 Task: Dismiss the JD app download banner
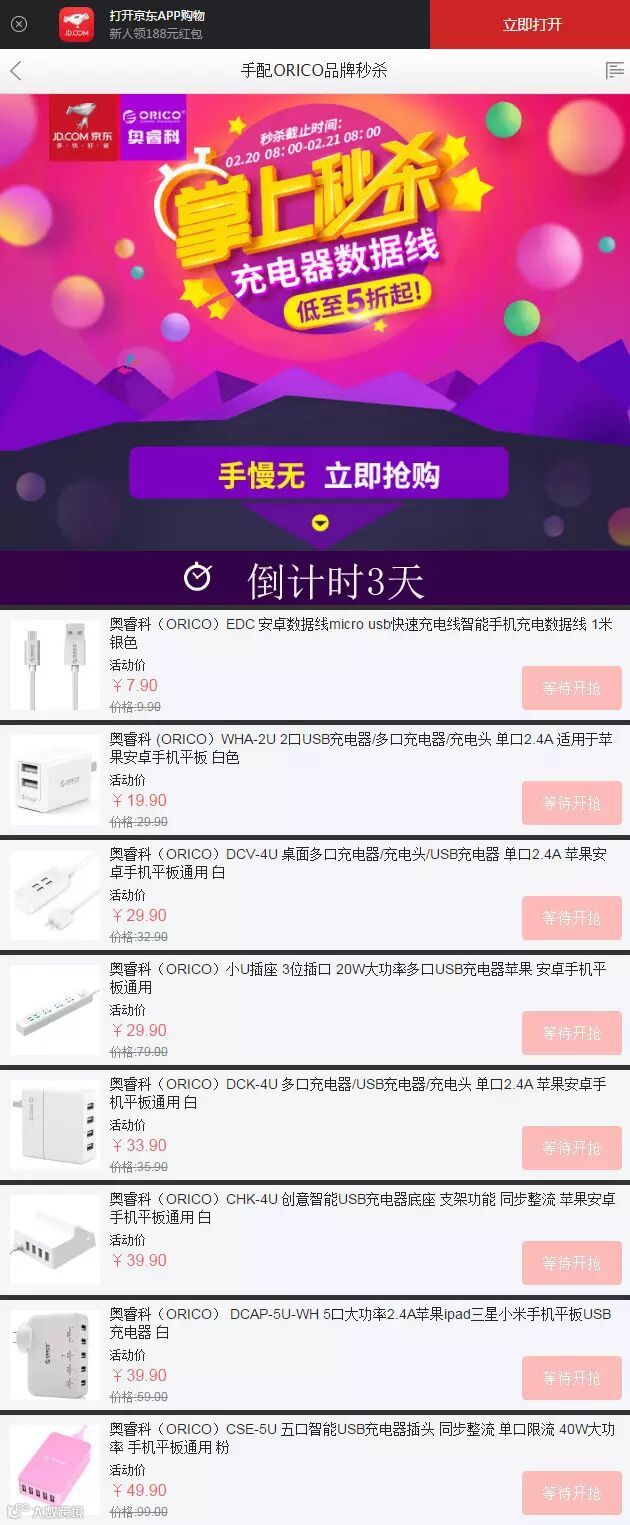[x=18, y=24]
